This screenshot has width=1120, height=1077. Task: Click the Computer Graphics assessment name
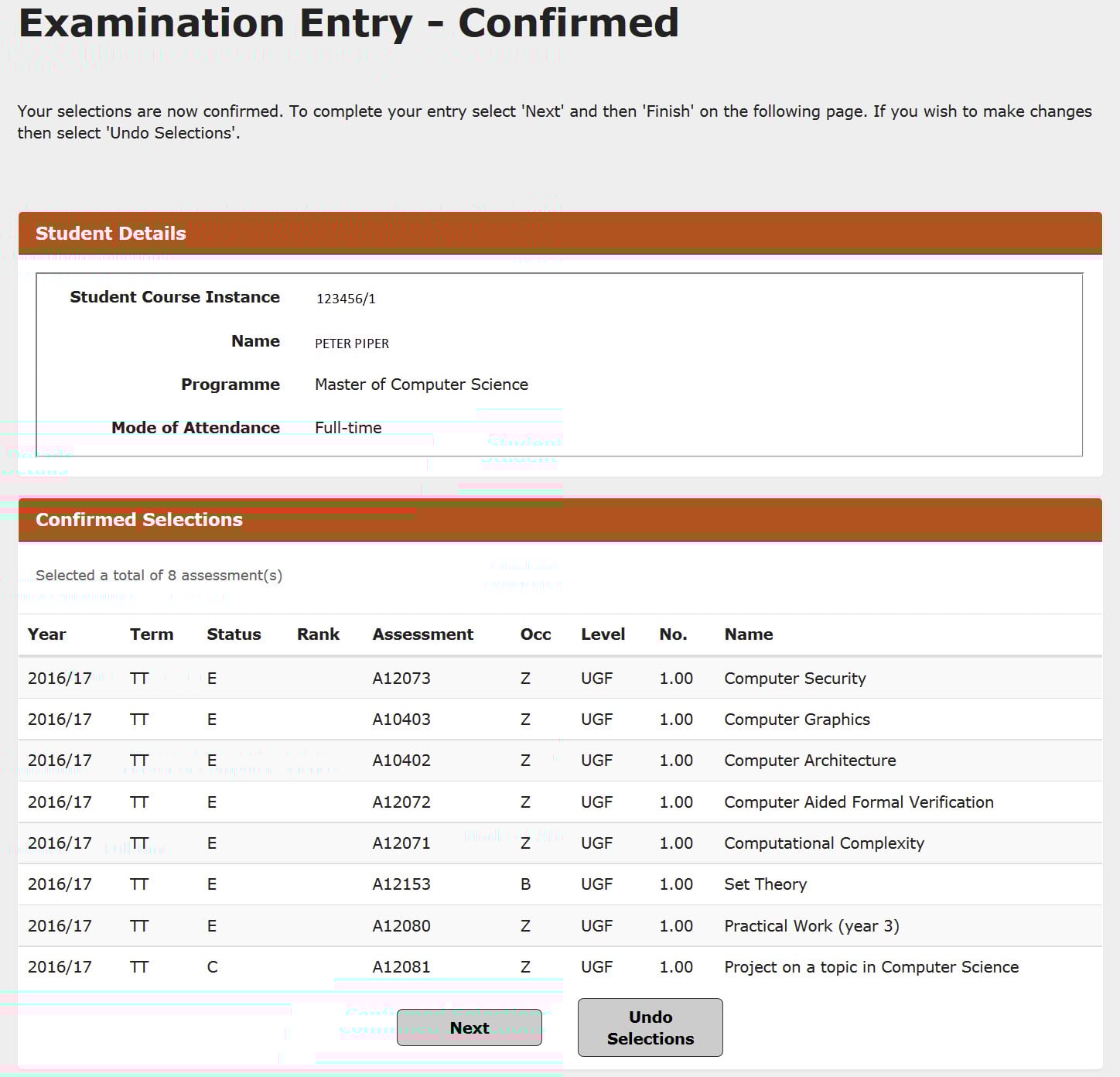(797, 720)
